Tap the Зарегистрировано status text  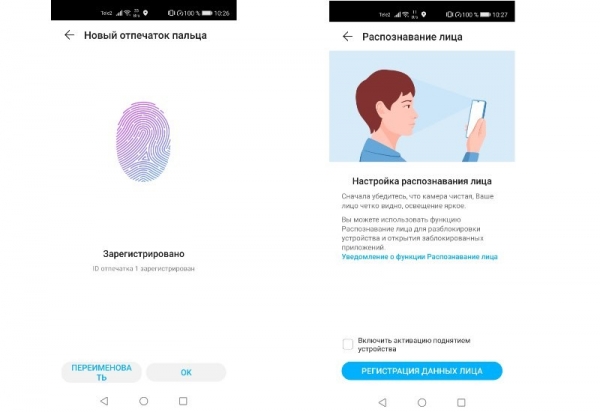tap(143, 254)
